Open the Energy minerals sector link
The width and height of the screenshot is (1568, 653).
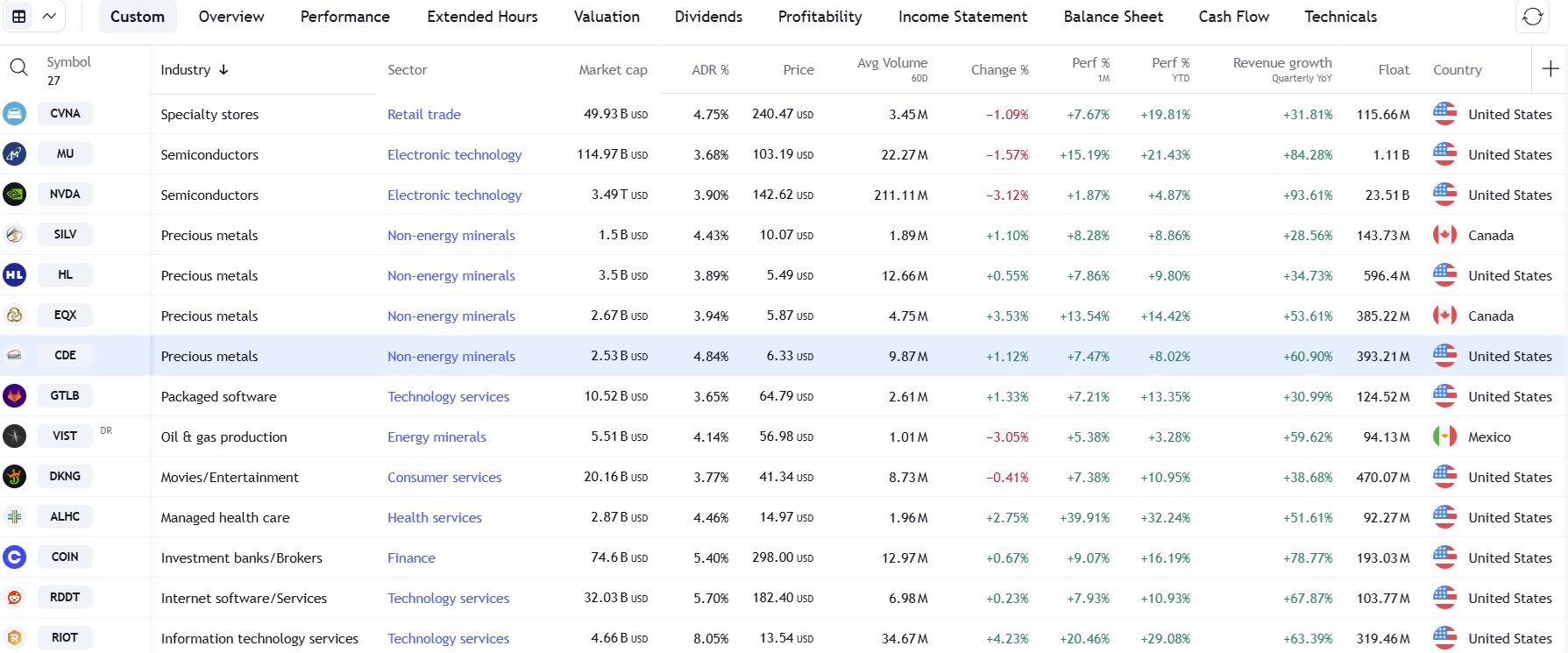[x=436, y=437]
